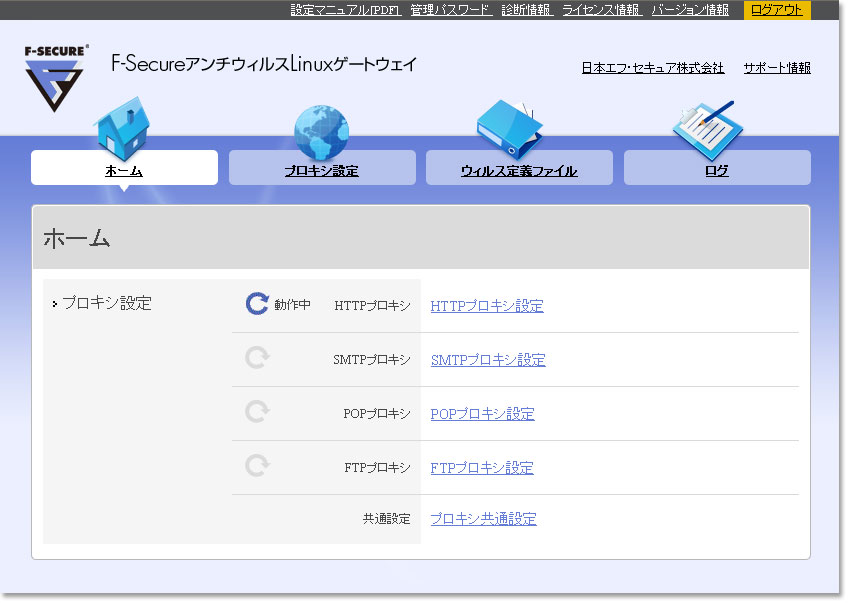Open 設定マニュアル(PDF) link

pyautogui.click(x=346, y=10)
